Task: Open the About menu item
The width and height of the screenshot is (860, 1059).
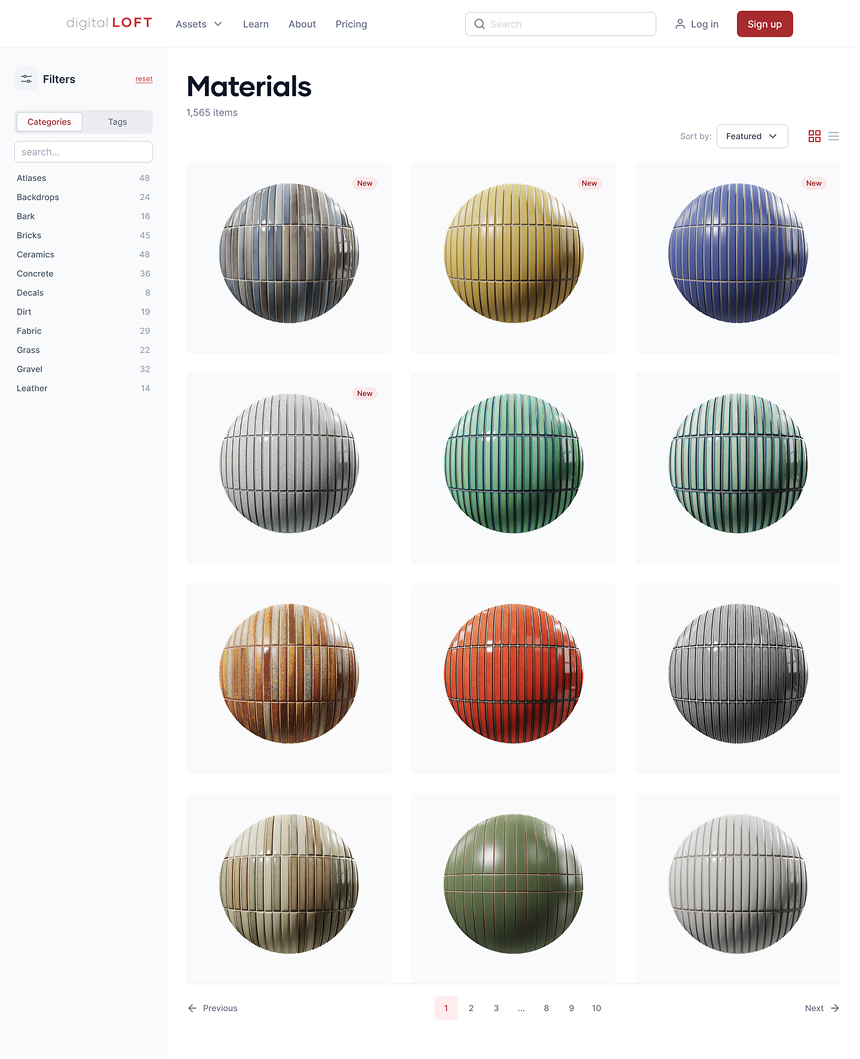Action: tap(302, 24)
